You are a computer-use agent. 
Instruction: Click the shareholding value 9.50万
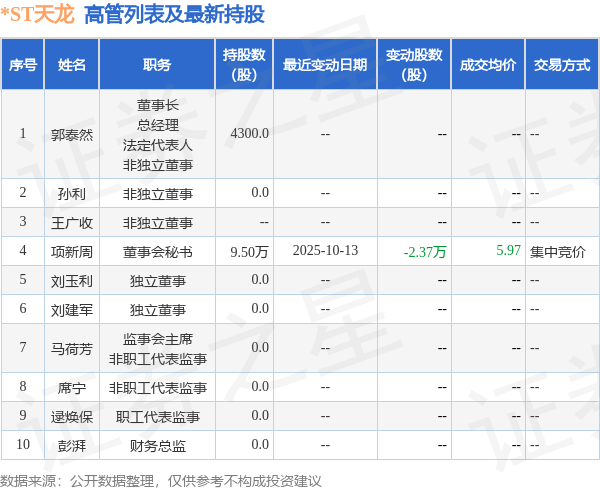[x=249, y=252]
